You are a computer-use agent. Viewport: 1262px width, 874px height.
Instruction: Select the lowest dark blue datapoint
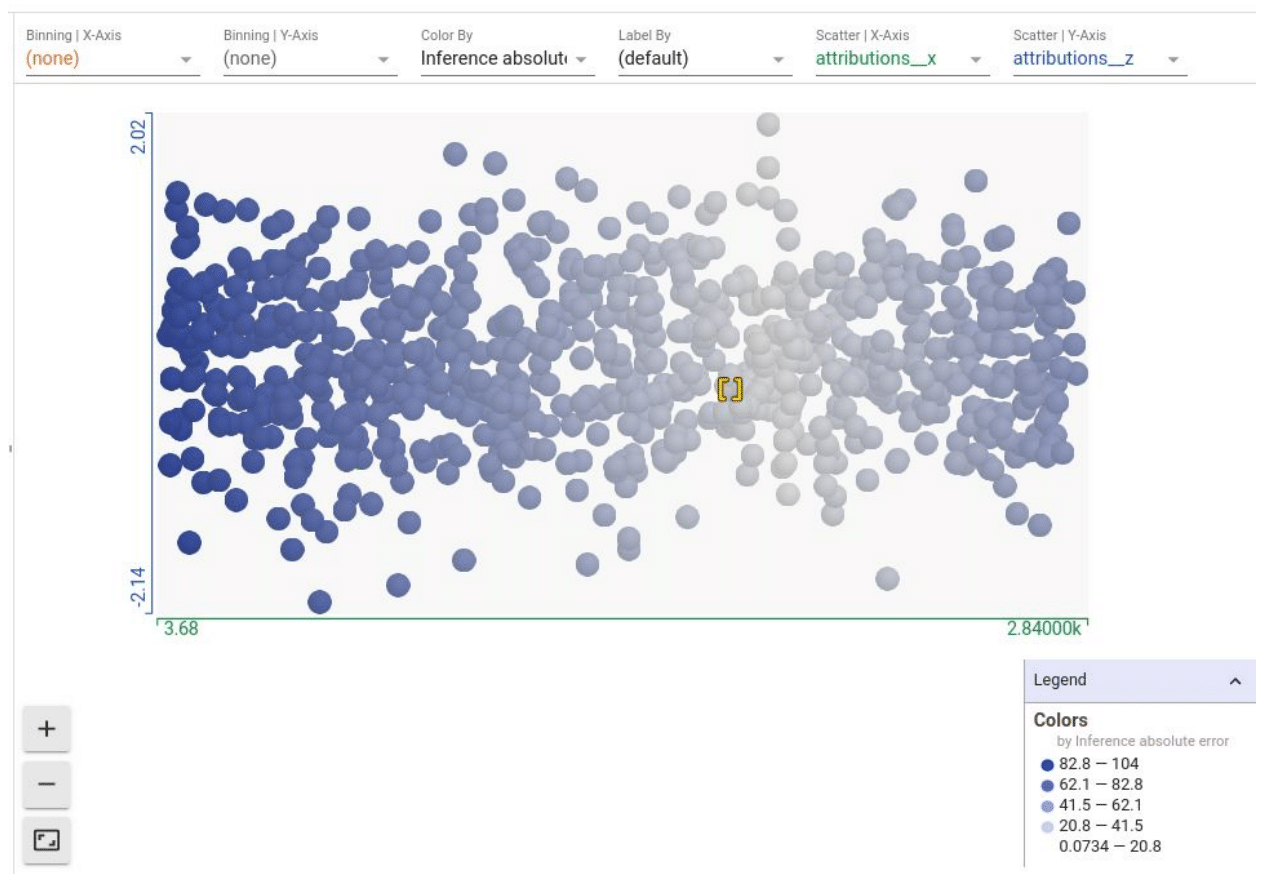tap(319, 602)
